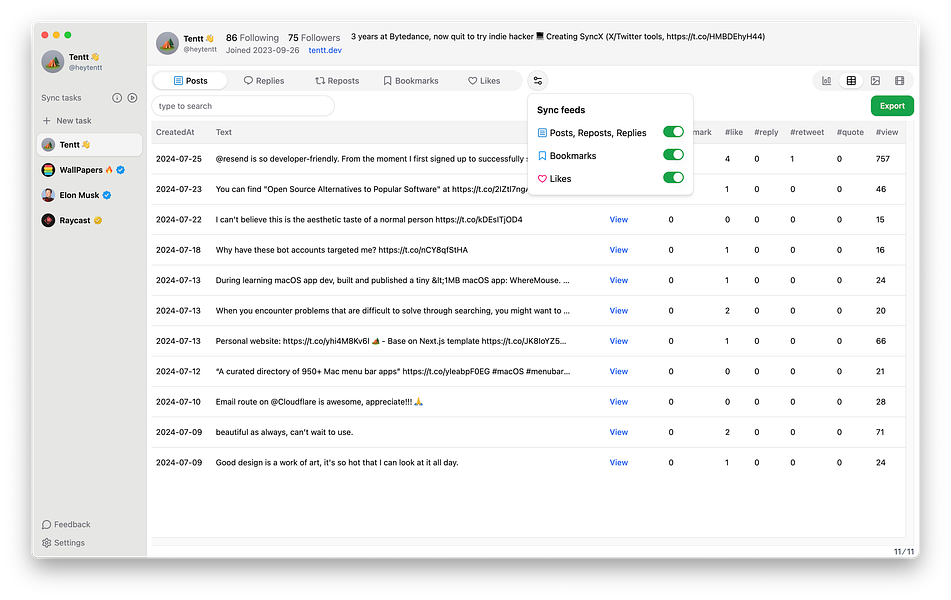Switch to the chart analytics view
This screenshot has height=600, width=951.
coord(827,81)
